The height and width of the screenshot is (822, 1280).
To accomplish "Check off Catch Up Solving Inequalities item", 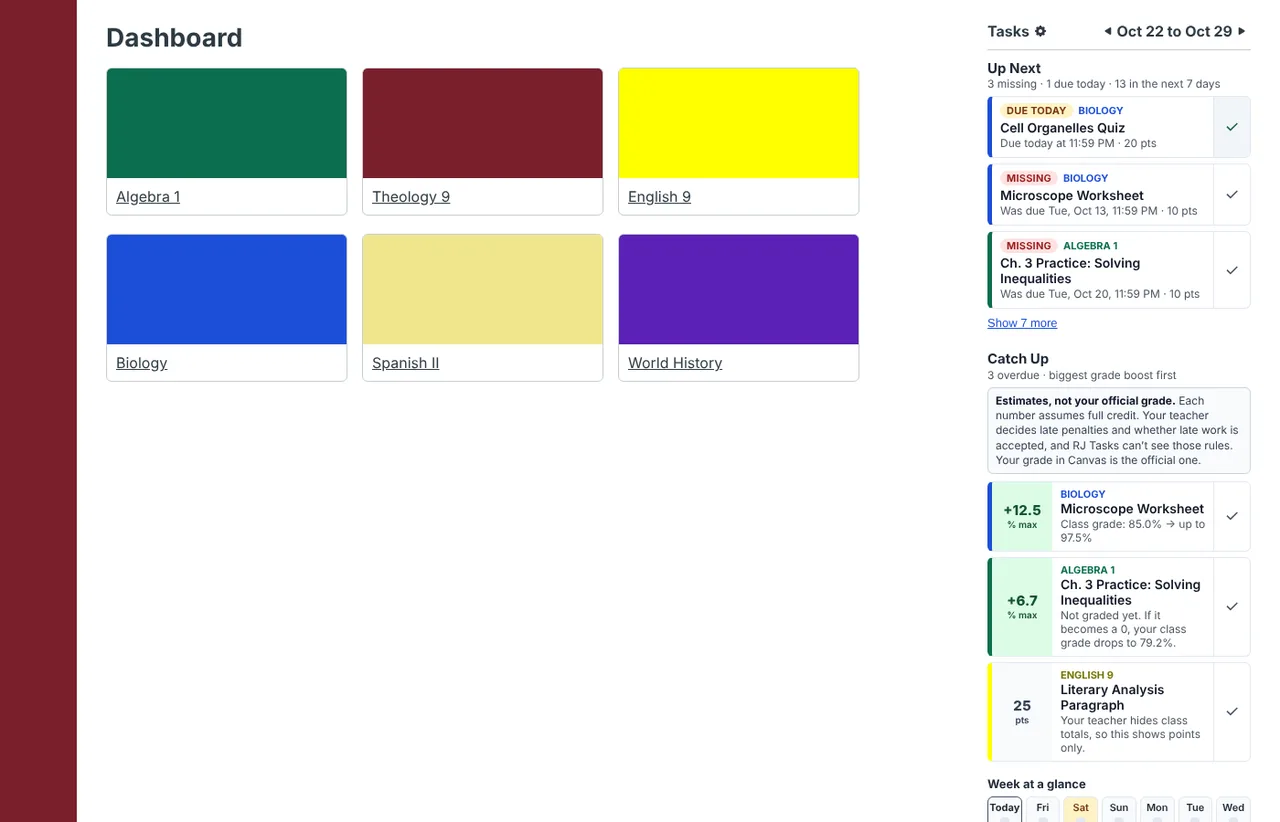I will pos(1232,606).
